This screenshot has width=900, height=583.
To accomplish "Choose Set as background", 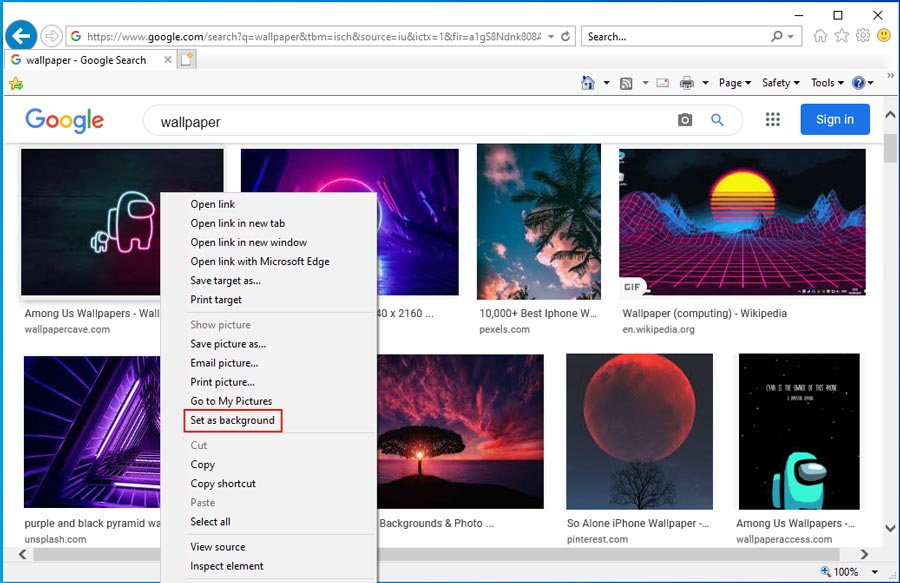I will point(232,420).
